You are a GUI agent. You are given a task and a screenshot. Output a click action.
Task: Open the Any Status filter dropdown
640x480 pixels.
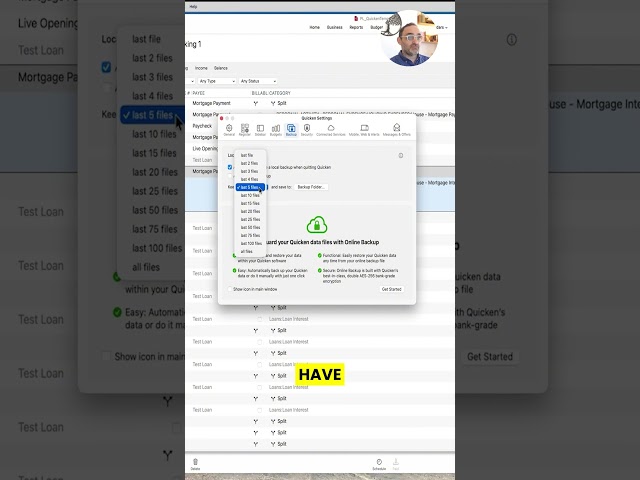(258, 81)
